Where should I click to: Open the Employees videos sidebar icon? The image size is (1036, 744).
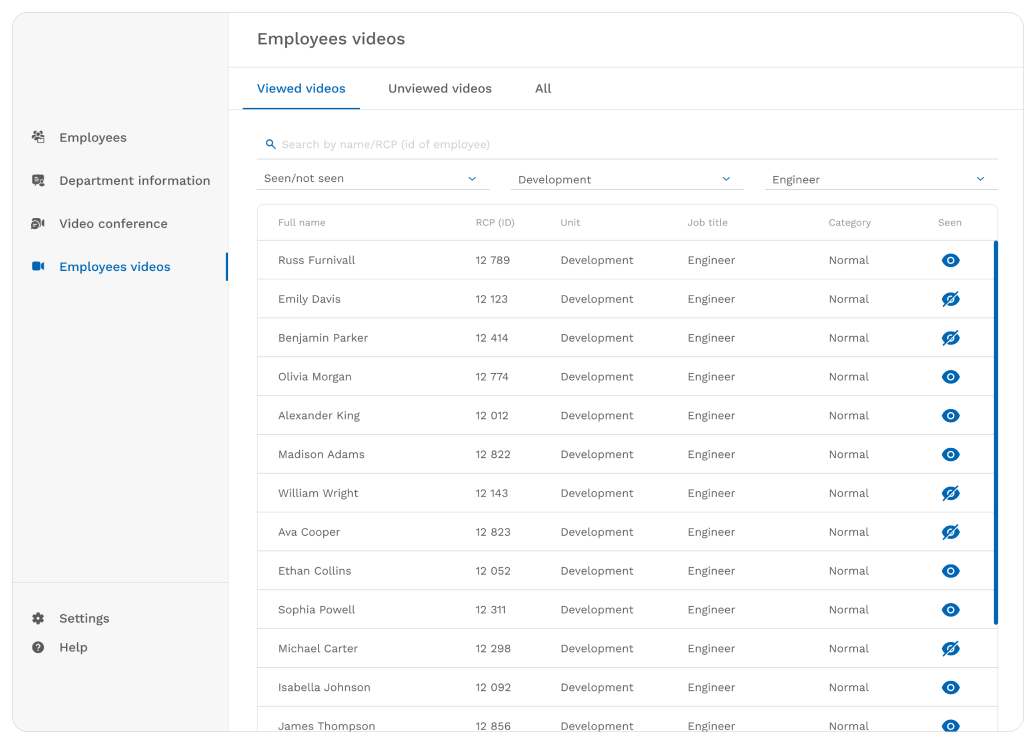point(38,266)
